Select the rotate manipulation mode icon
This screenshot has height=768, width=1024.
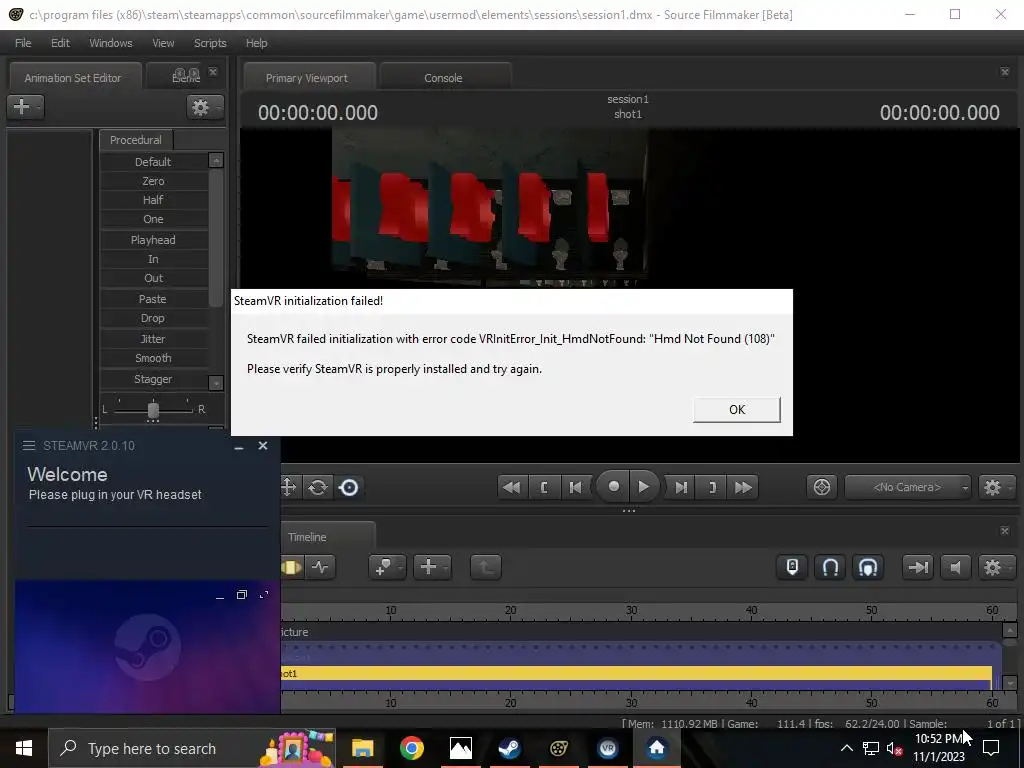point(318,487)
